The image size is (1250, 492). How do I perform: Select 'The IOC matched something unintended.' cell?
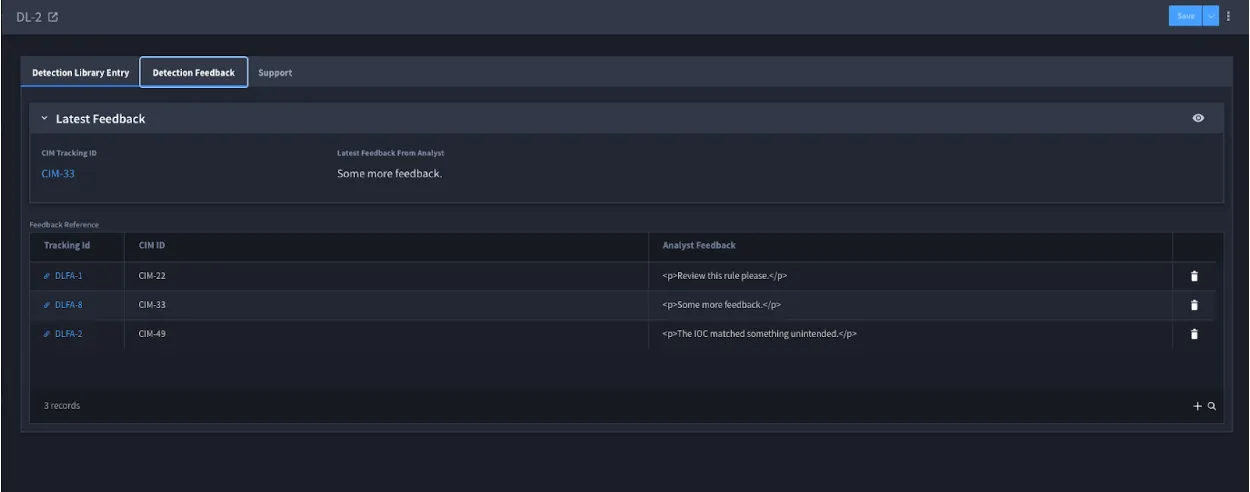[x=911, y=333]
